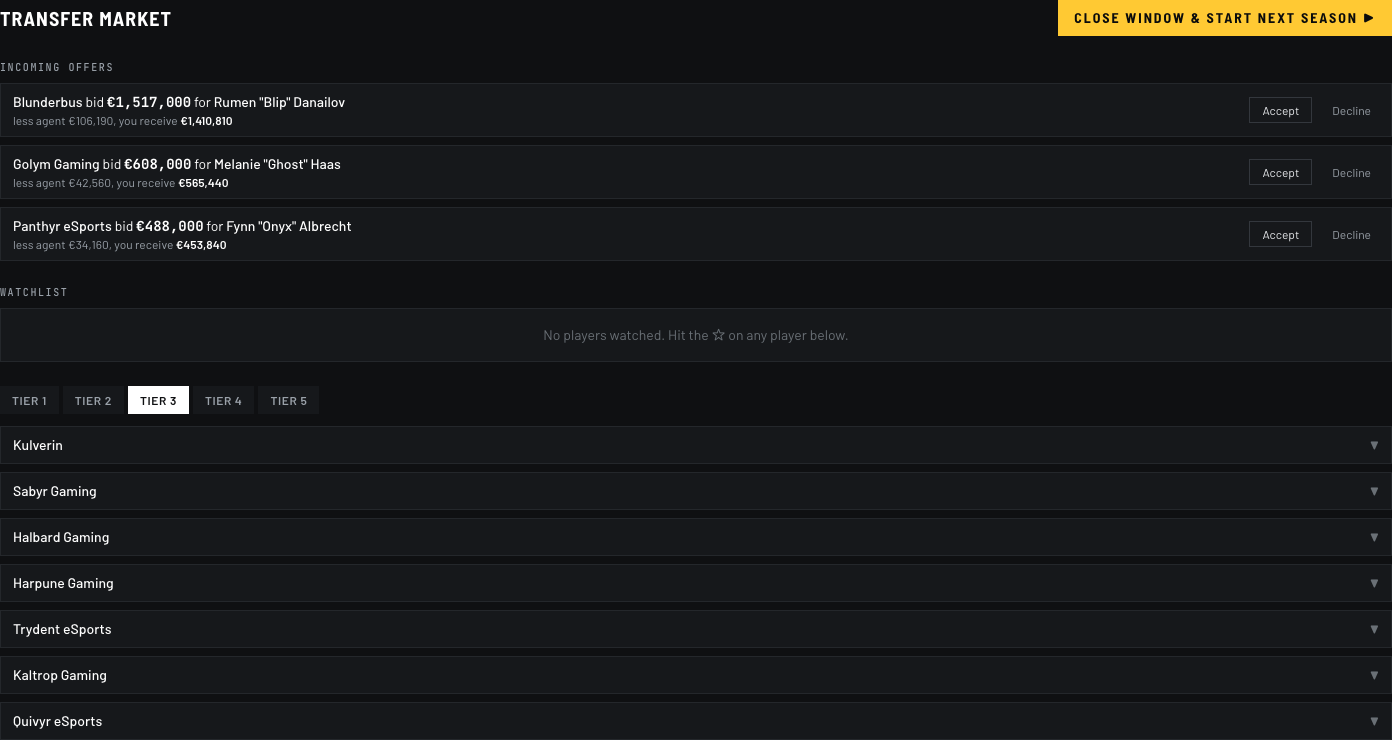Image resolution: width=1392 pixels, height=740 pixels.
Task: Switch to Tier 1 tab
Action: coord(30,401)
